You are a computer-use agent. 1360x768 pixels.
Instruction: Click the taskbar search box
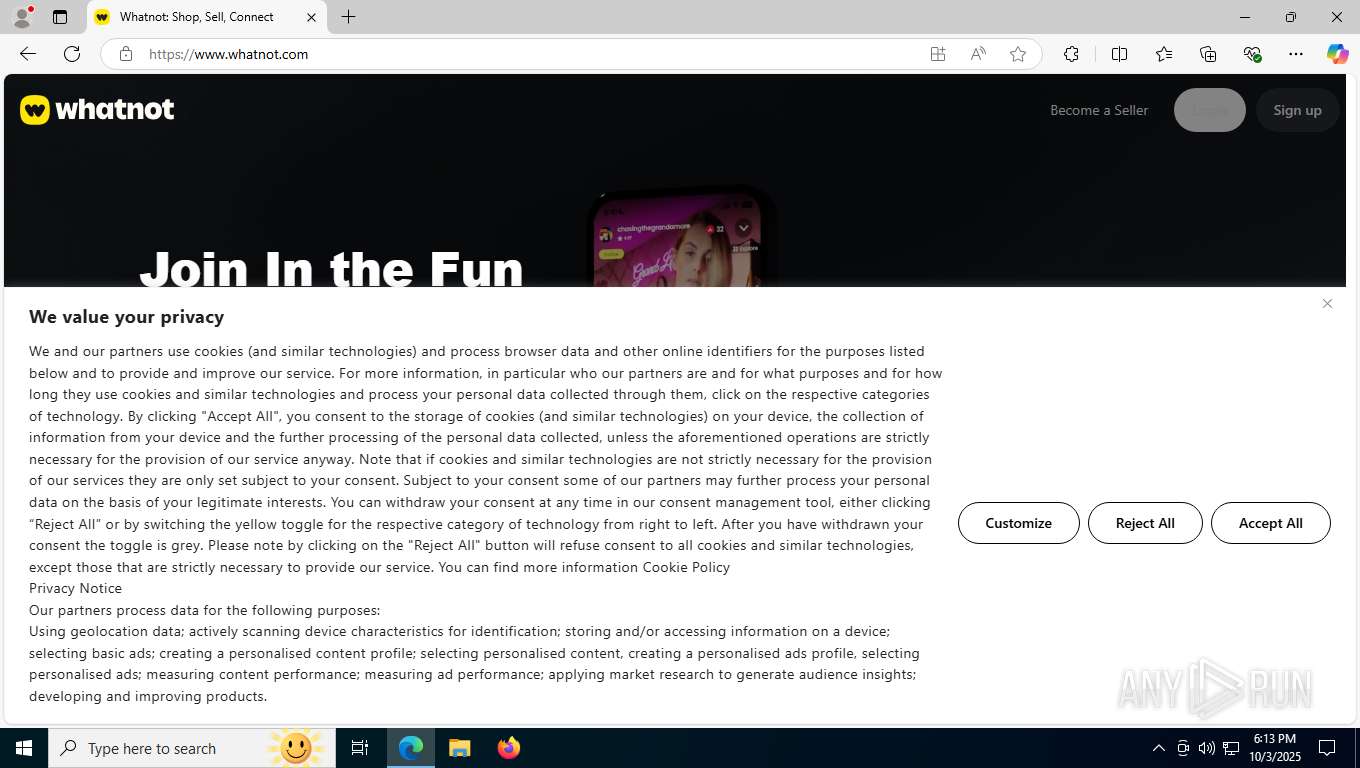click(192, 748)
